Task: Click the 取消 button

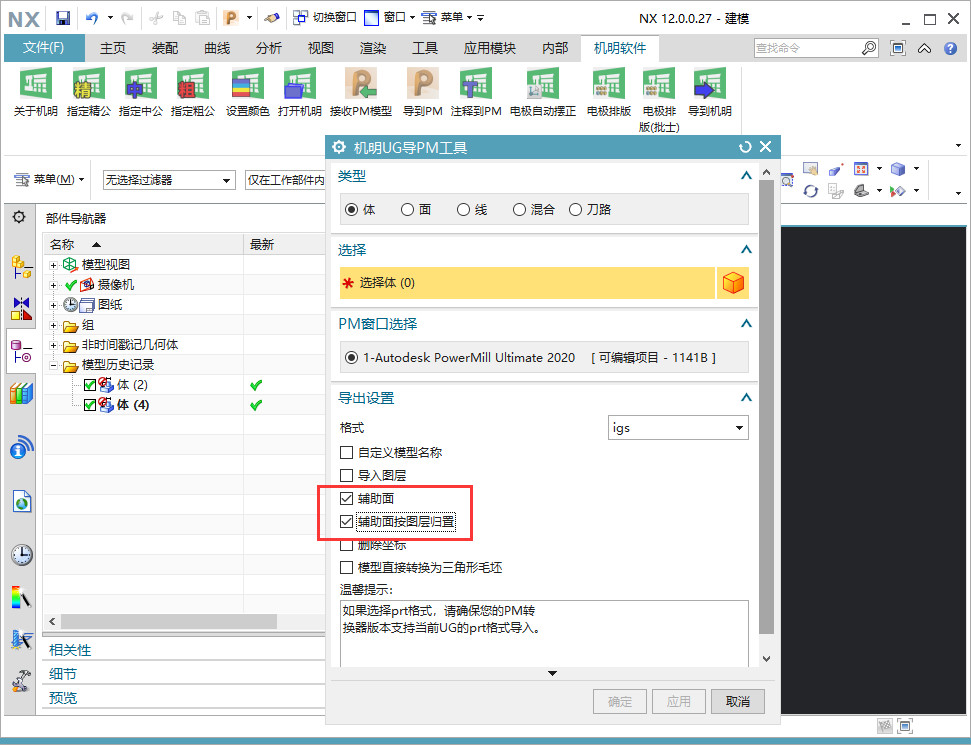Action: tap(737, 701)
